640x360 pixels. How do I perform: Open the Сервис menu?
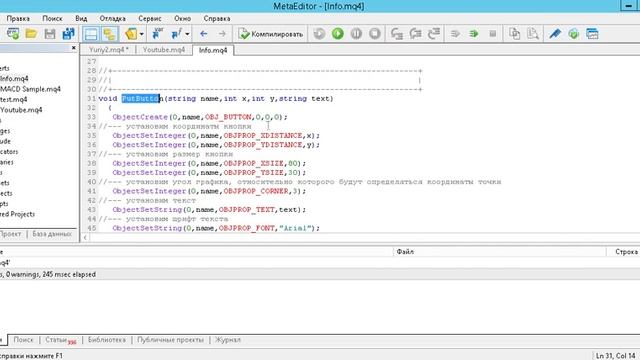click(150, 18)
